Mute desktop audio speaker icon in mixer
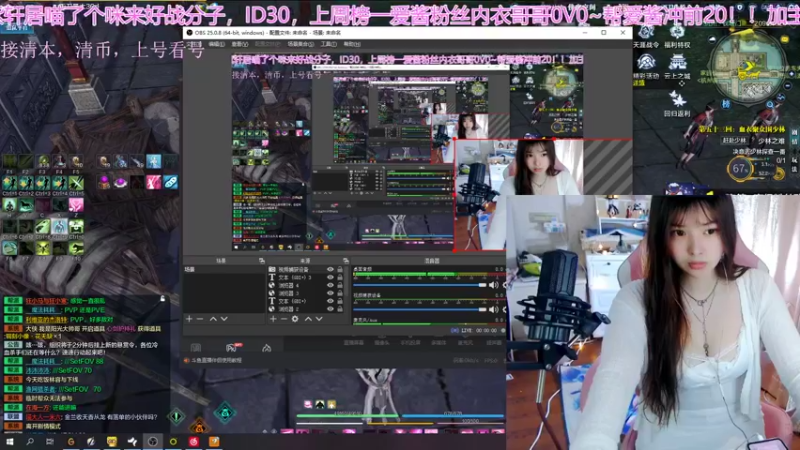 [493, 285]
